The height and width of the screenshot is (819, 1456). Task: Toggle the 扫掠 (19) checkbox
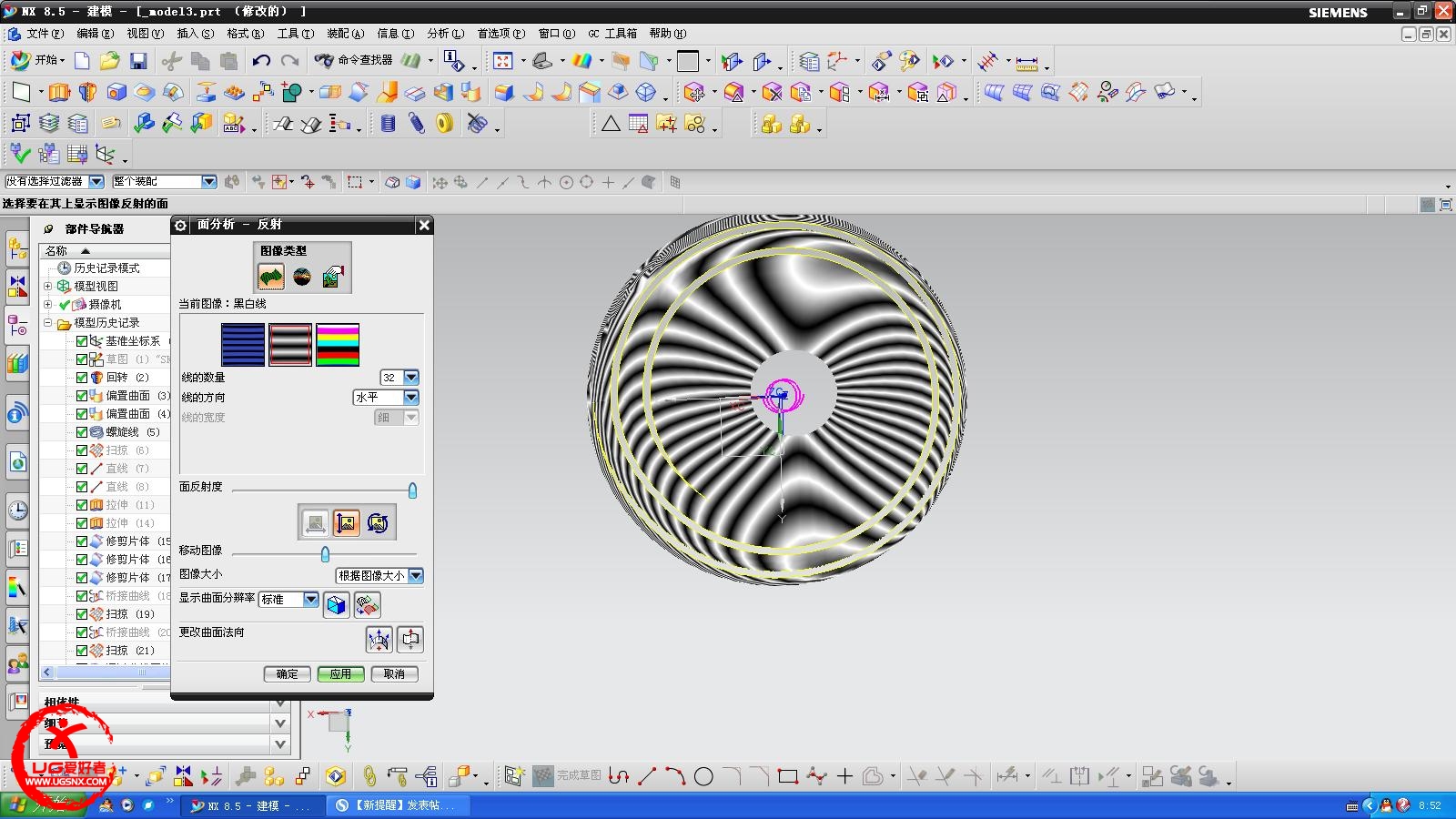(x=82, y=613)
